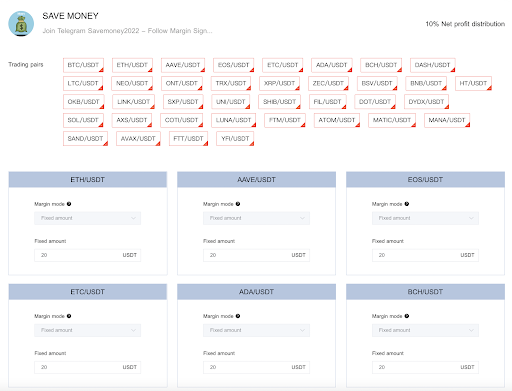Toggle the BCH/USDT trading pair tag
The image size is (512, 391).
(381, 65)
